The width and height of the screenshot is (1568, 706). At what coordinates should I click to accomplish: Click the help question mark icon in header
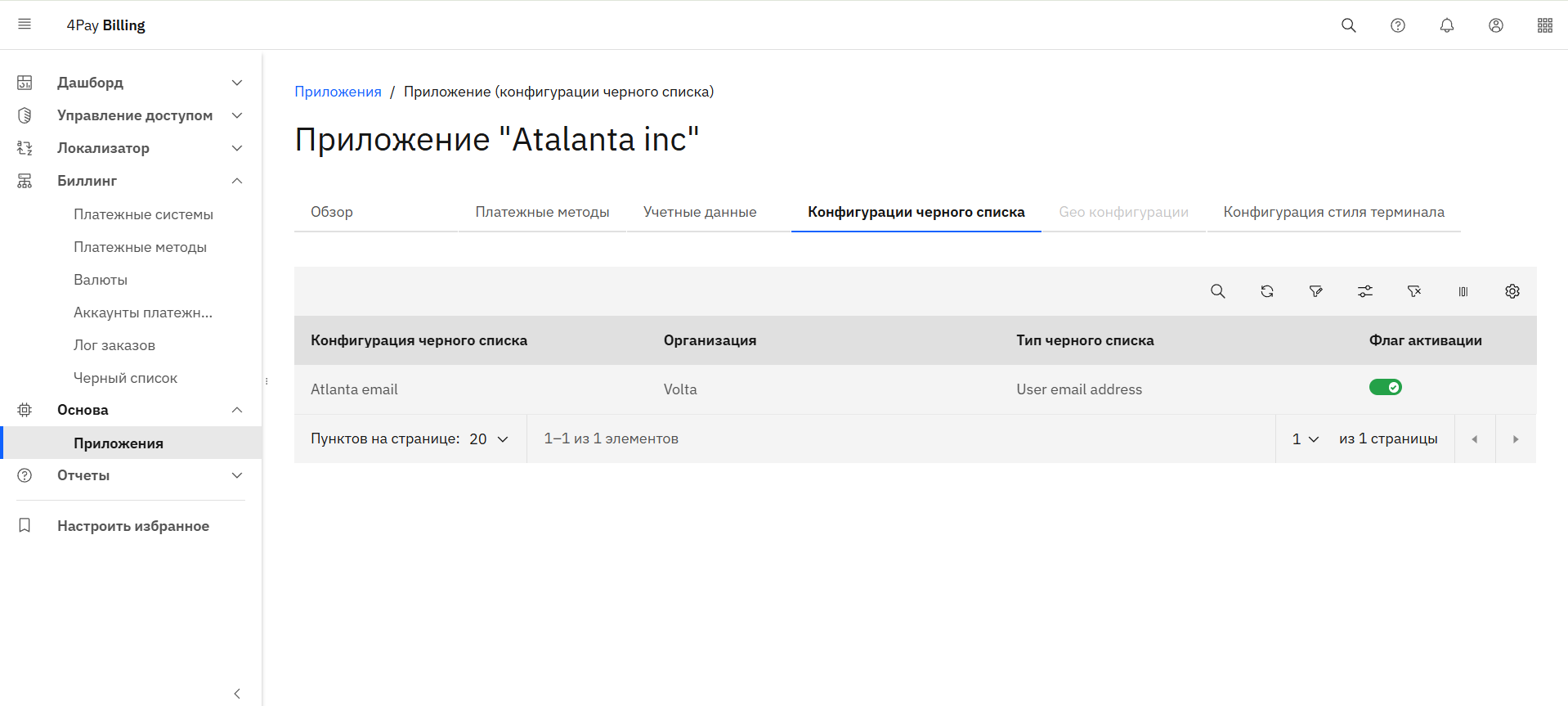click(1397, 25)
